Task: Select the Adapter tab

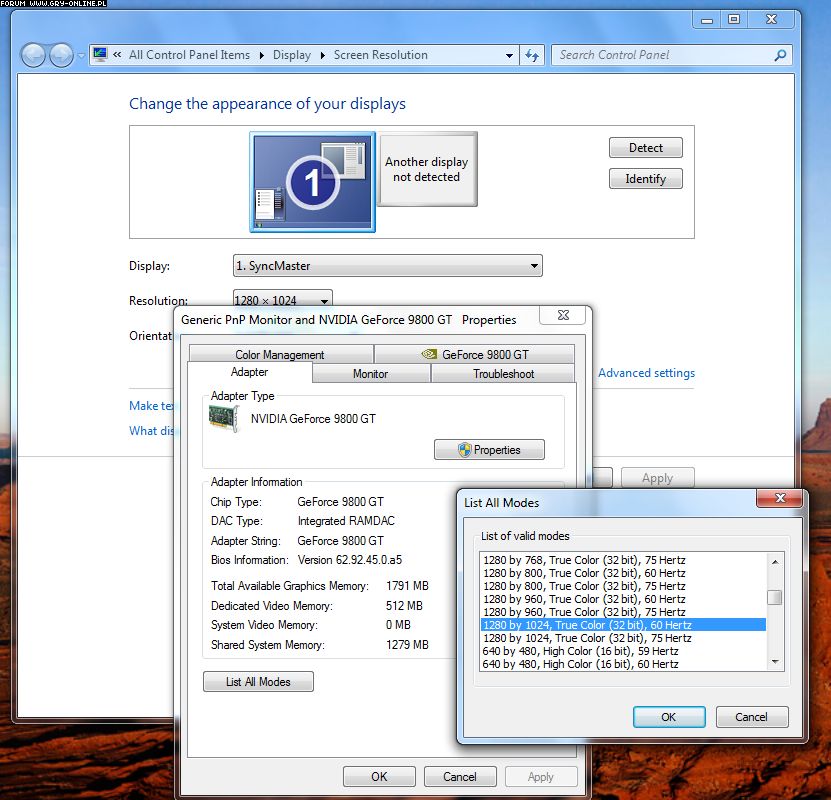Action: [250, 372]
